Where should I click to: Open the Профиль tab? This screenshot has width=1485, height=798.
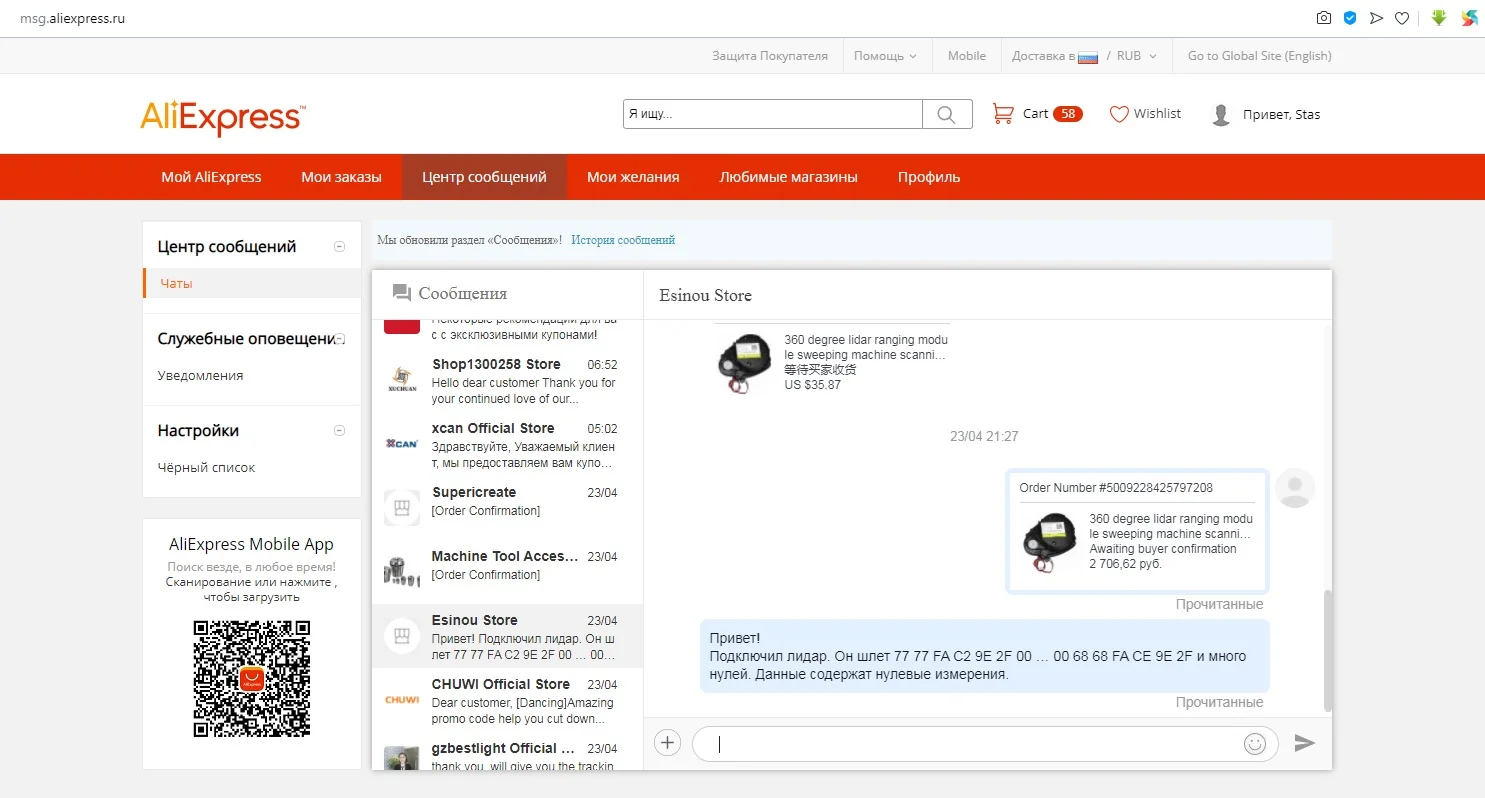pyautogui.click(x=929, y=177)
